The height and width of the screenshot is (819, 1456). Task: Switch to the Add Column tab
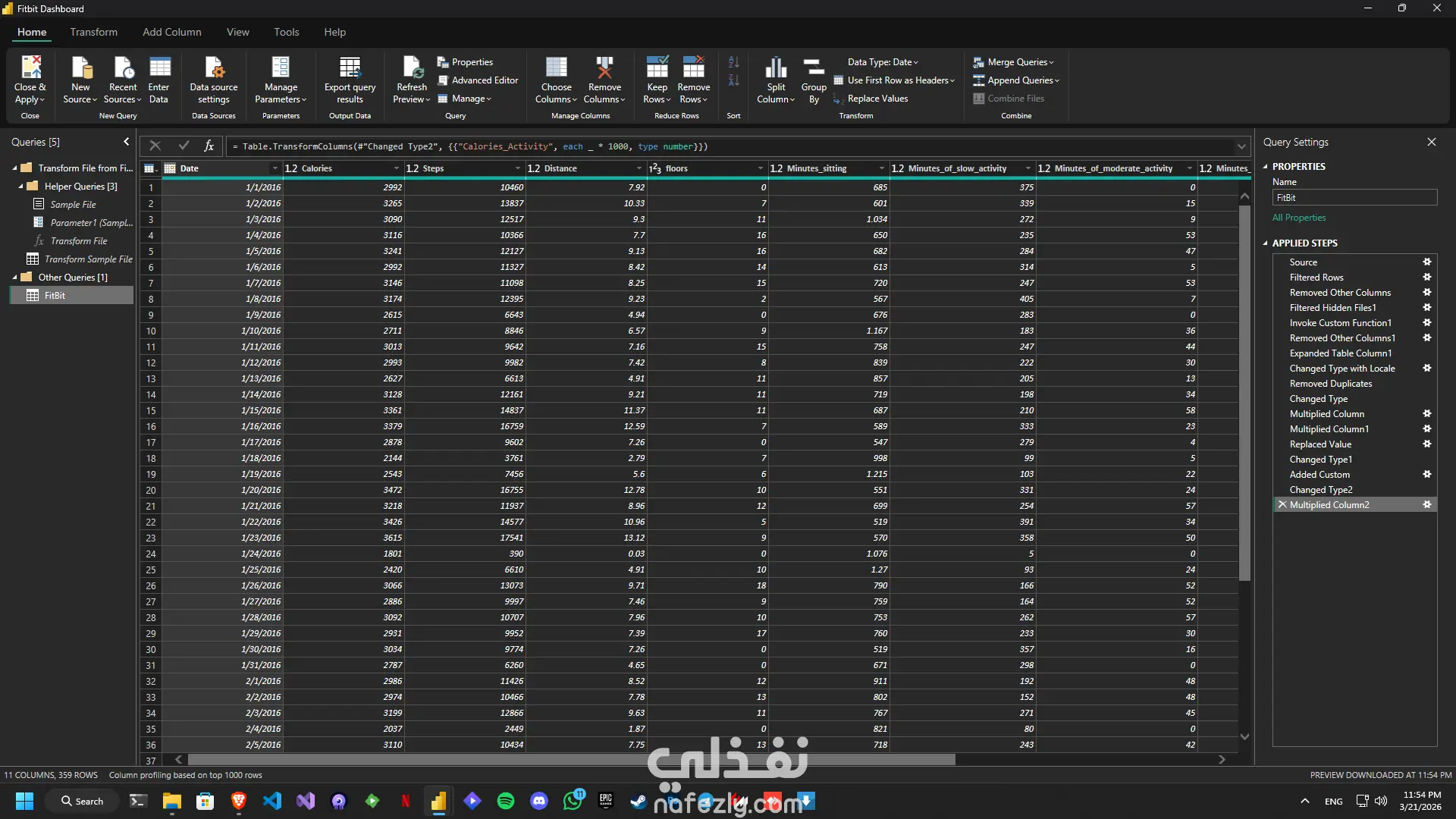[172, 32]
